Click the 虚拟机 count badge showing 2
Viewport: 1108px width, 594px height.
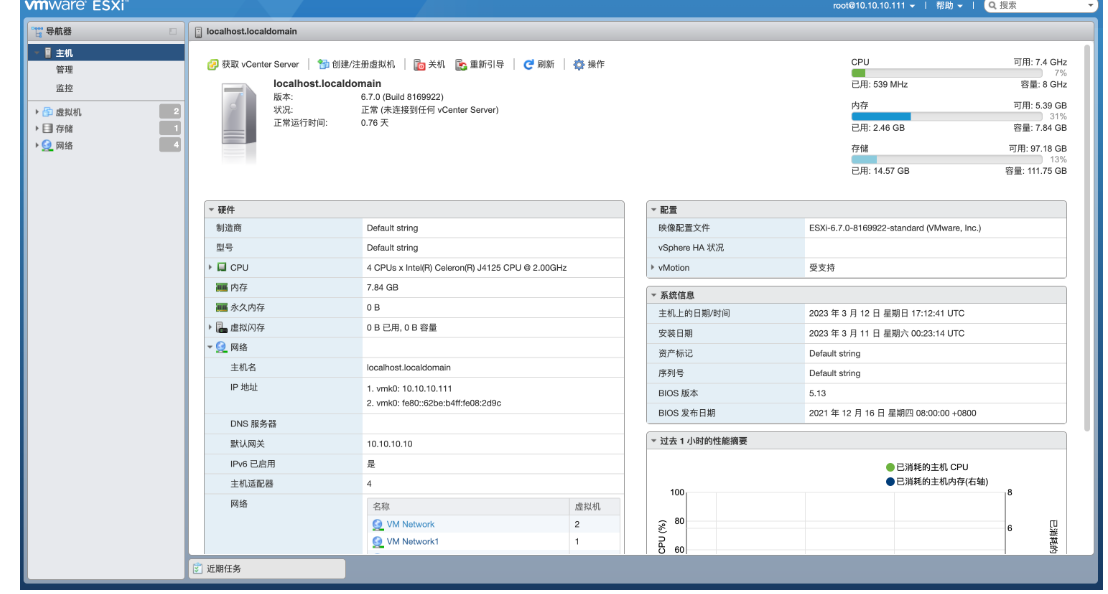(x=170, y=112)
